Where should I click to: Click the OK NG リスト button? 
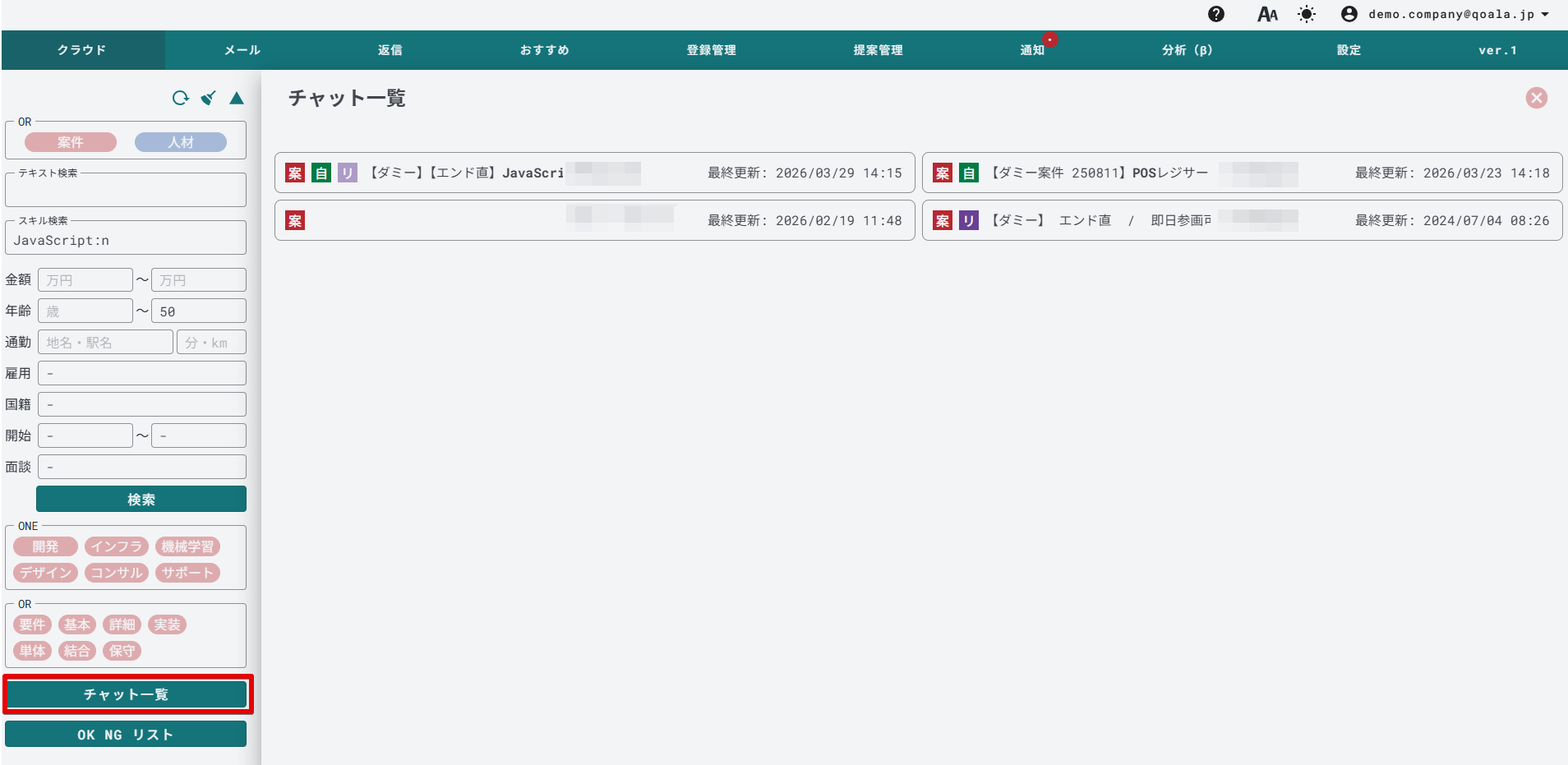[x=126, y=734]
